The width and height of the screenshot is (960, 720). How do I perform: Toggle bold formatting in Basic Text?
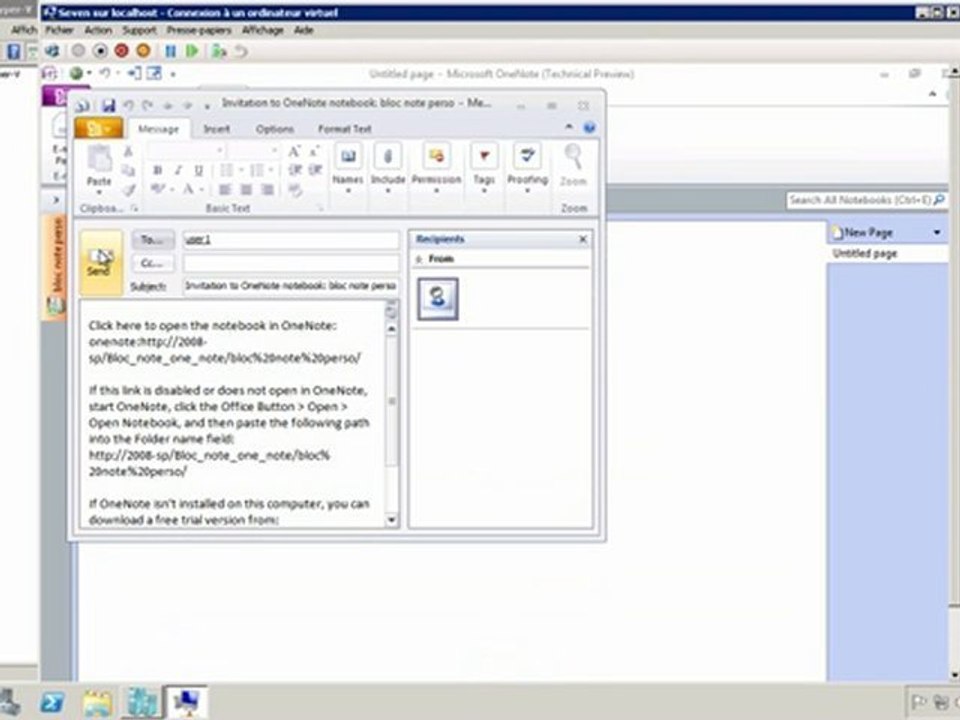pyautogui.click(x=157, y=170)
